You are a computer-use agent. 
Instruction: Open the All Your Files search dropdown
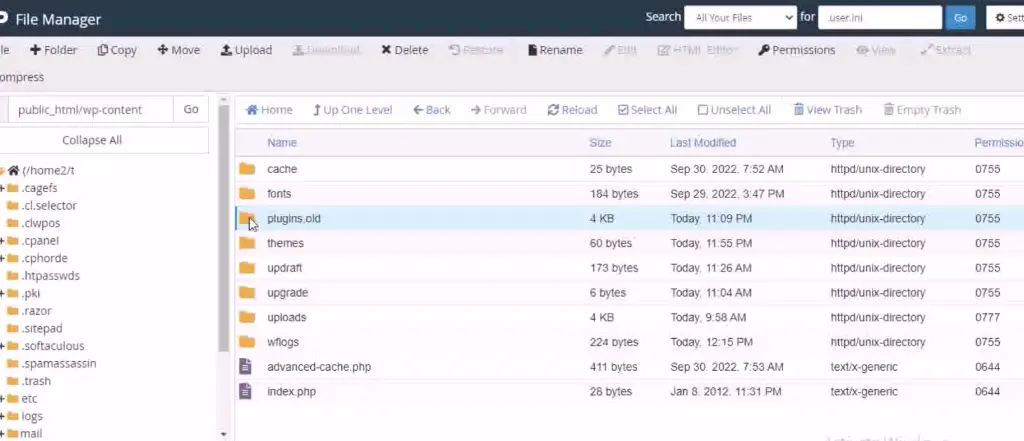[741, 18]
